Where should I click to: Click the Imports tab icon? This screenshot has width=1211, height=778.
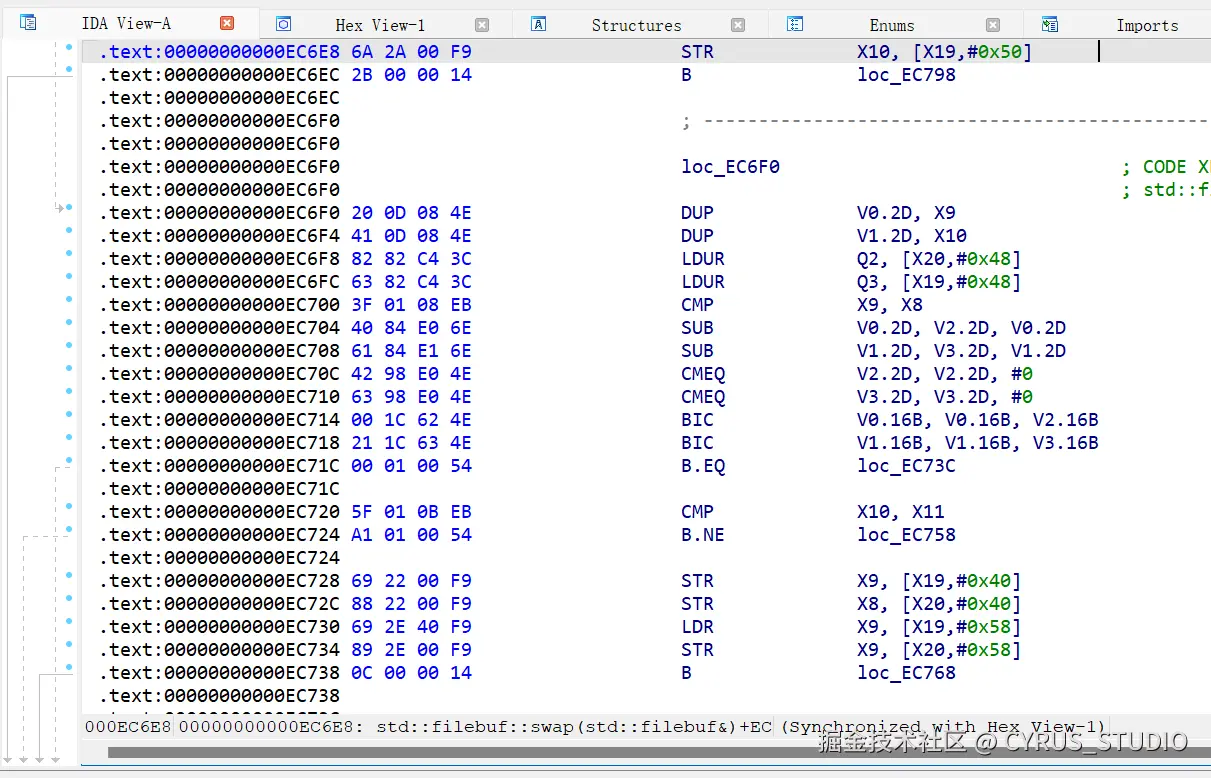coord(1049,24)
